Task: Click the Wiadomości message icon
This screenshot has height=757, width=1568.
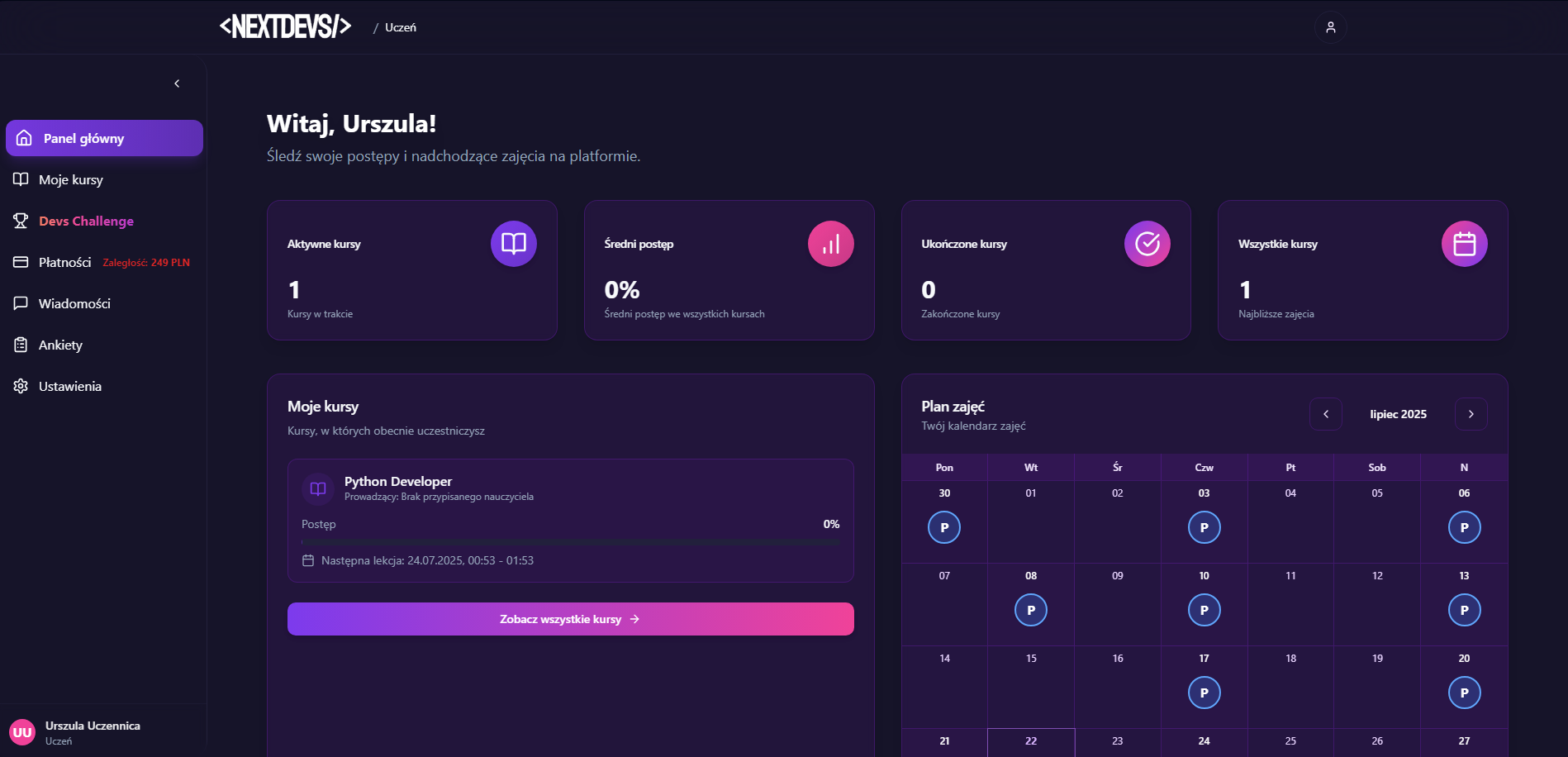Action: coord(21,303)
